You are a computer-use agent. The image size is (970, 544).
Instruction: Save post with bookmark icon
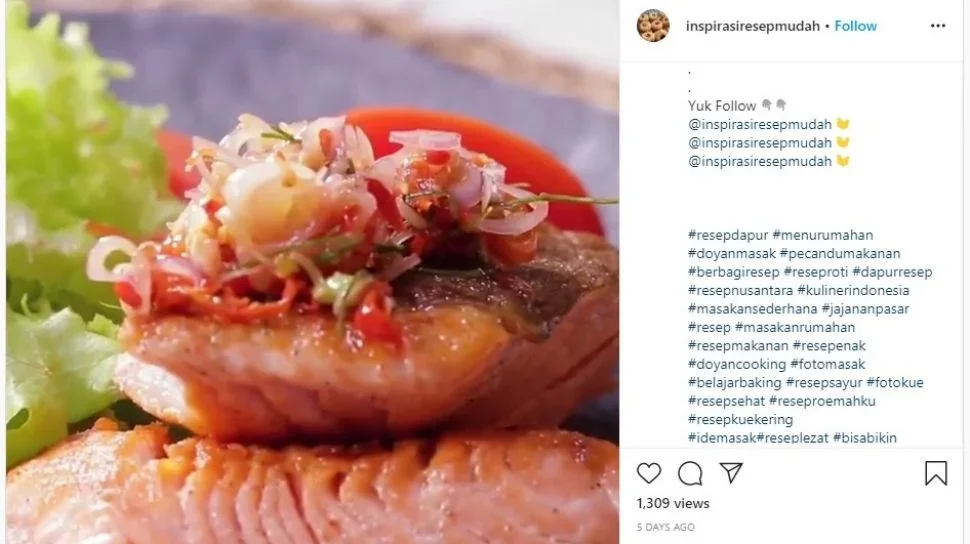[x=936, y=473]
